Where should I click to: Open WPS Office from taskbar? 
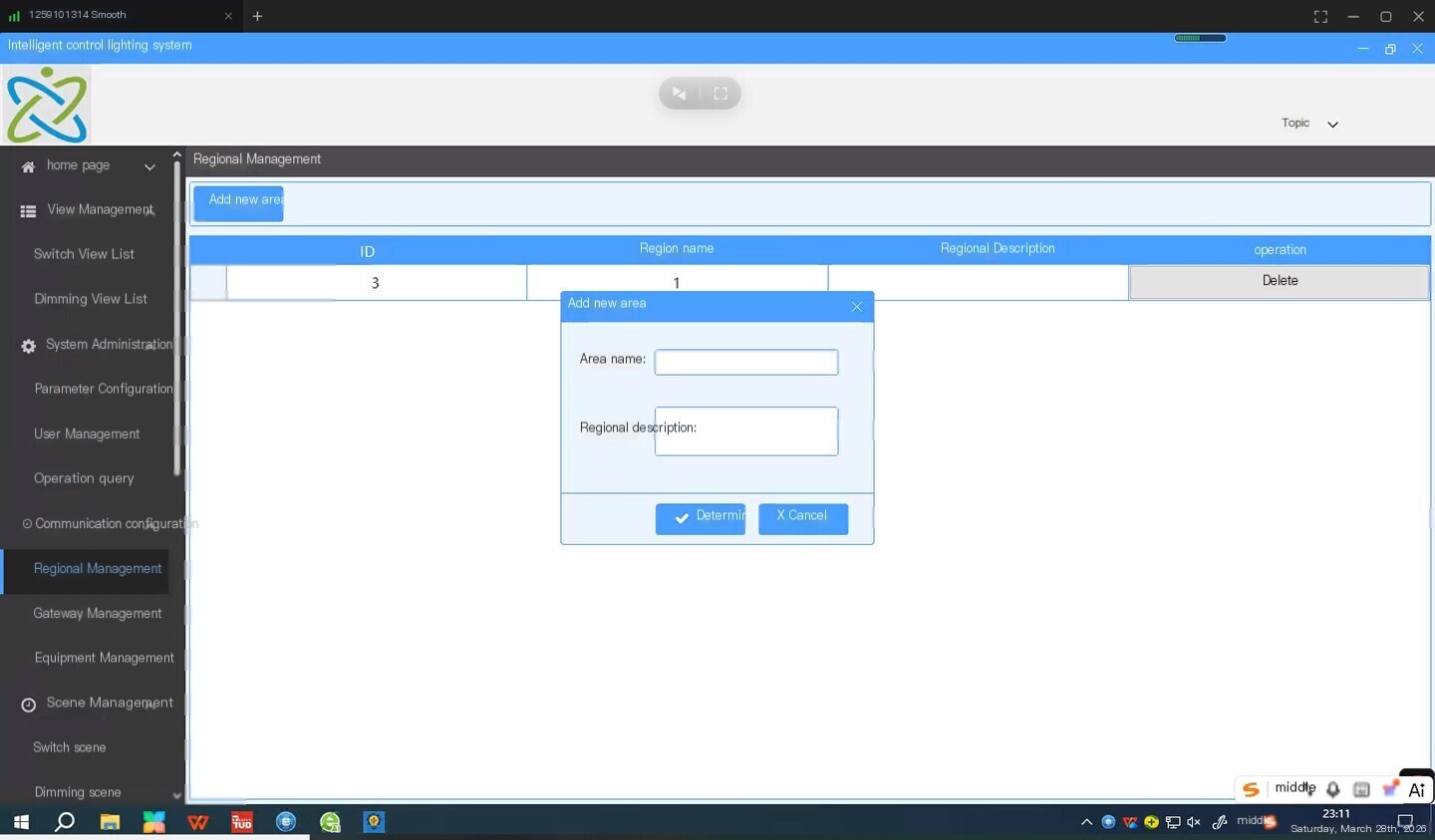pyautogui.click(x=197, y=822)
